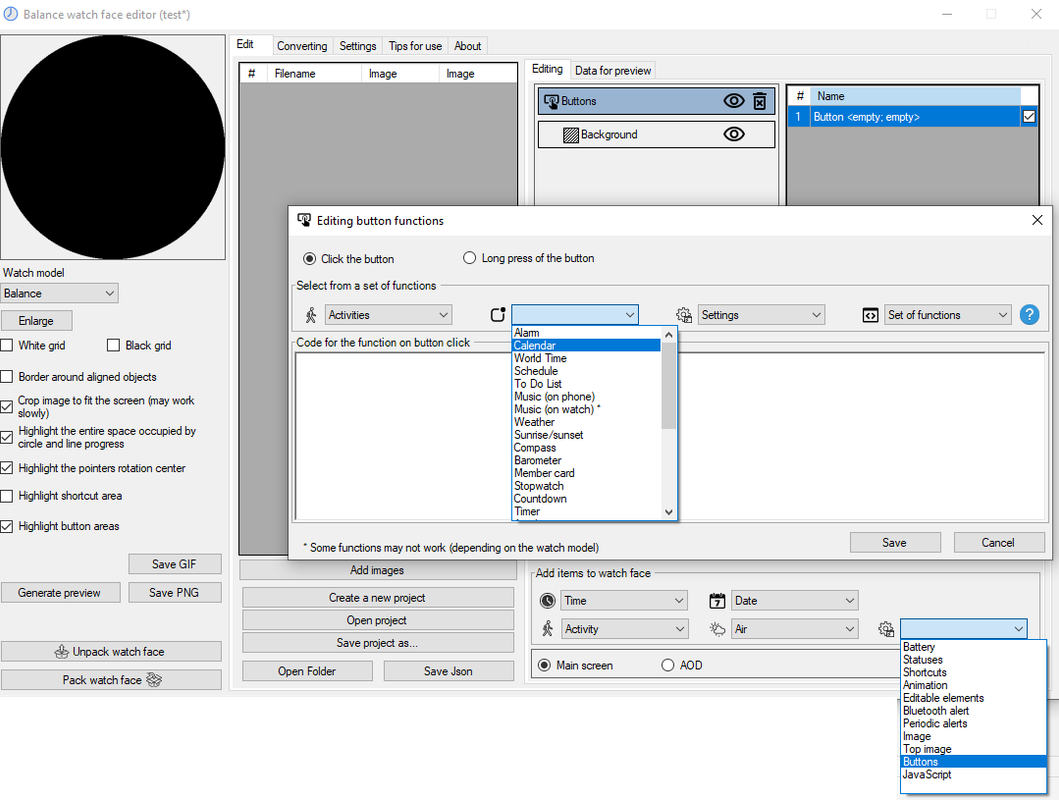The height and width of the screenshot is (800, 1059).
Task: Click the calendar icon beside Date dropdown
Action: point(717,600)
